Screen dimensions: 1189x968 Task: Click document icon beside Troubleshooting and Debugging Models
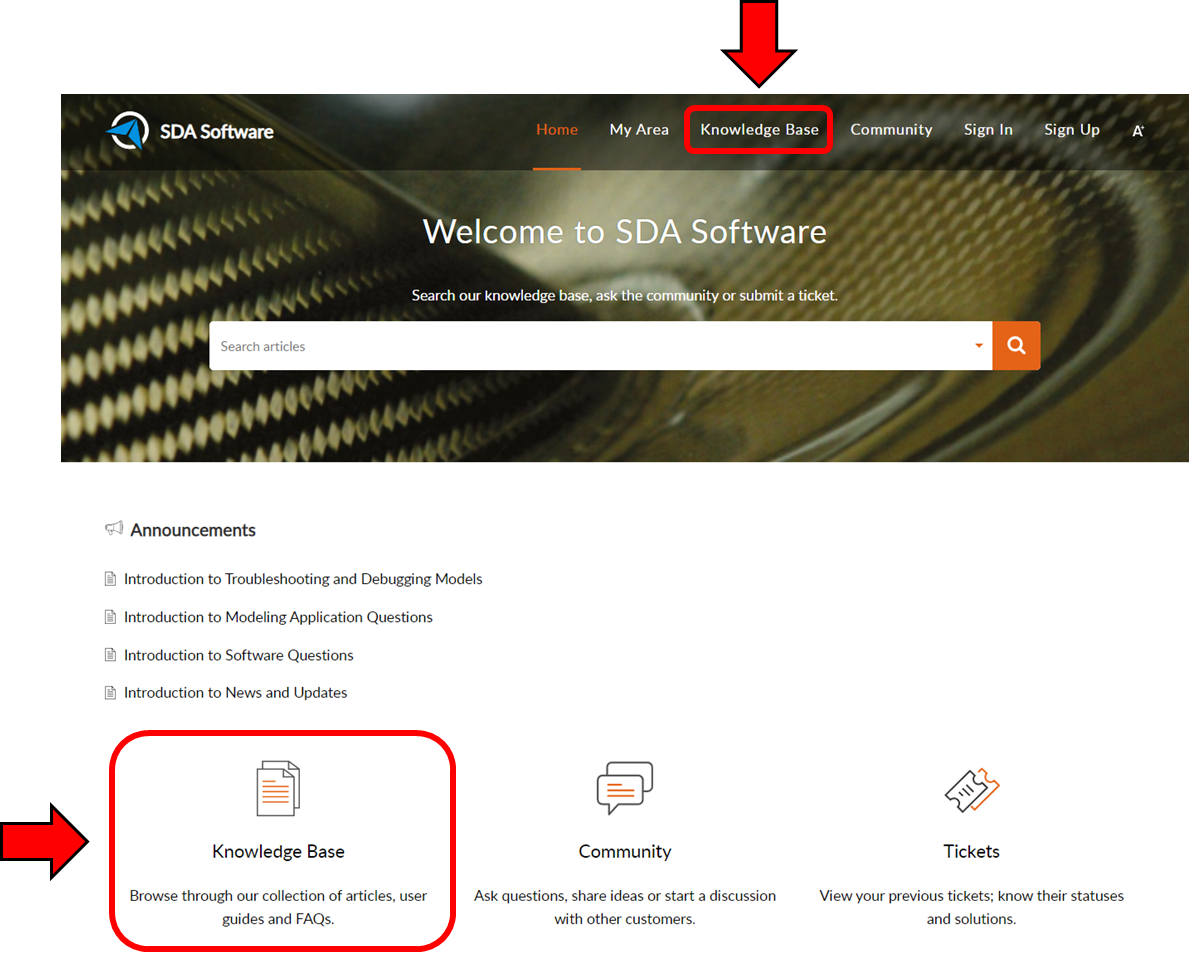point(111,579)
